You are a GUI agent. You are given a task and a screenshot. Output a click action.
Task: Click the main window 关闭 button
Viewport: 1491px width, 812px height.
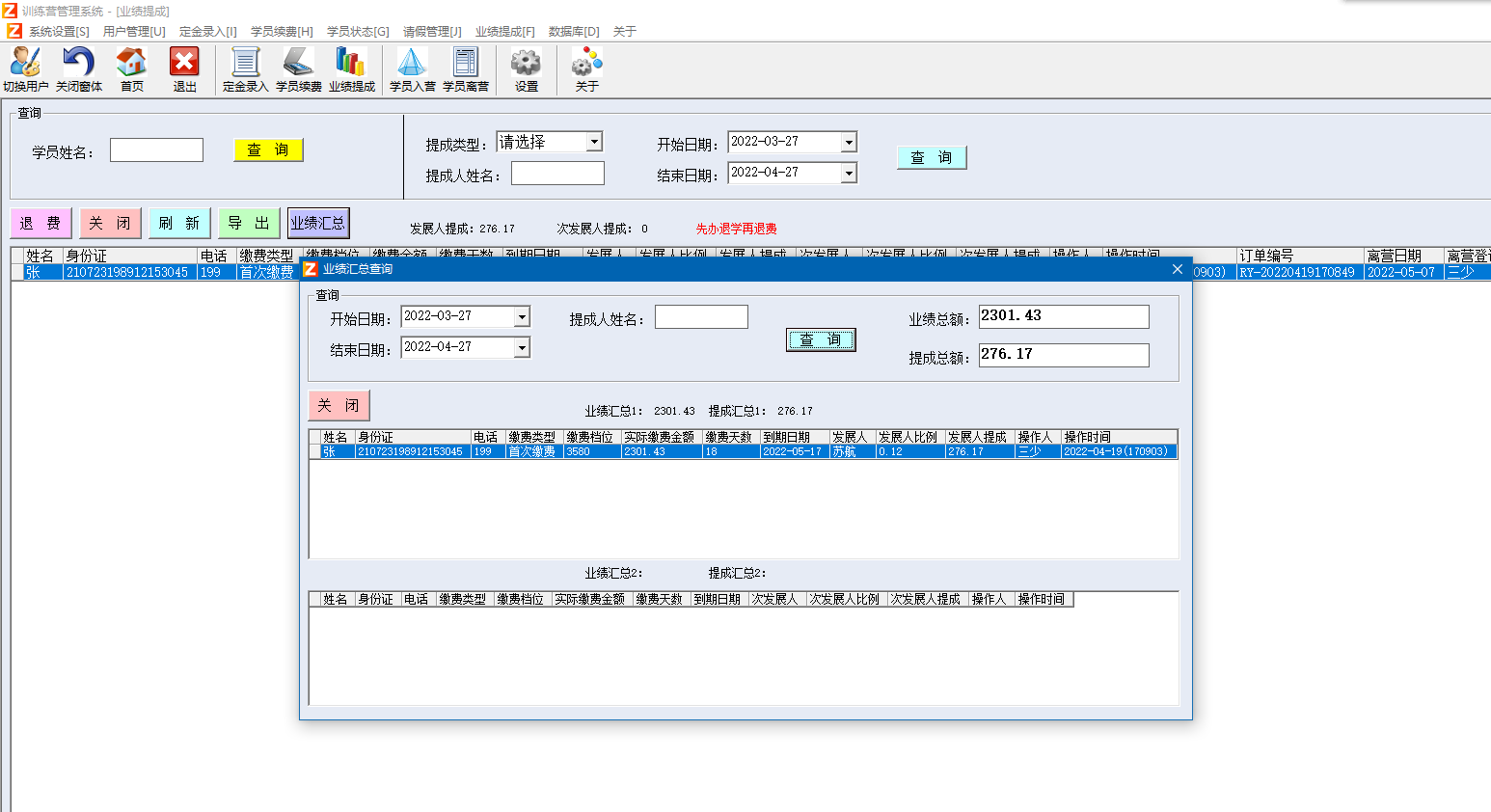pos(110,223)
